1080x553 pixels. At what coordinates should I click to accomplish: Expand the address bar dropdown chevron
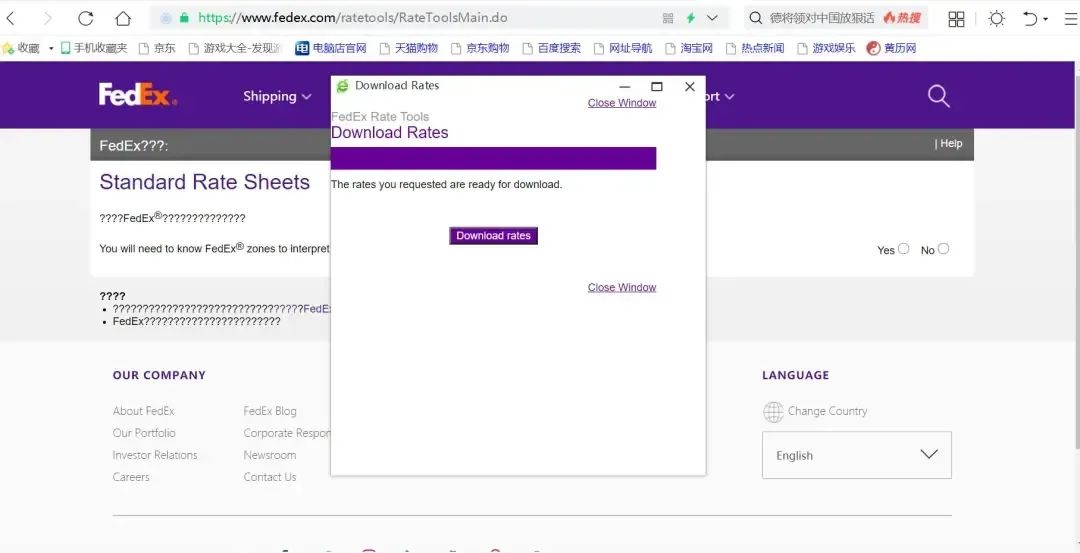712,19
